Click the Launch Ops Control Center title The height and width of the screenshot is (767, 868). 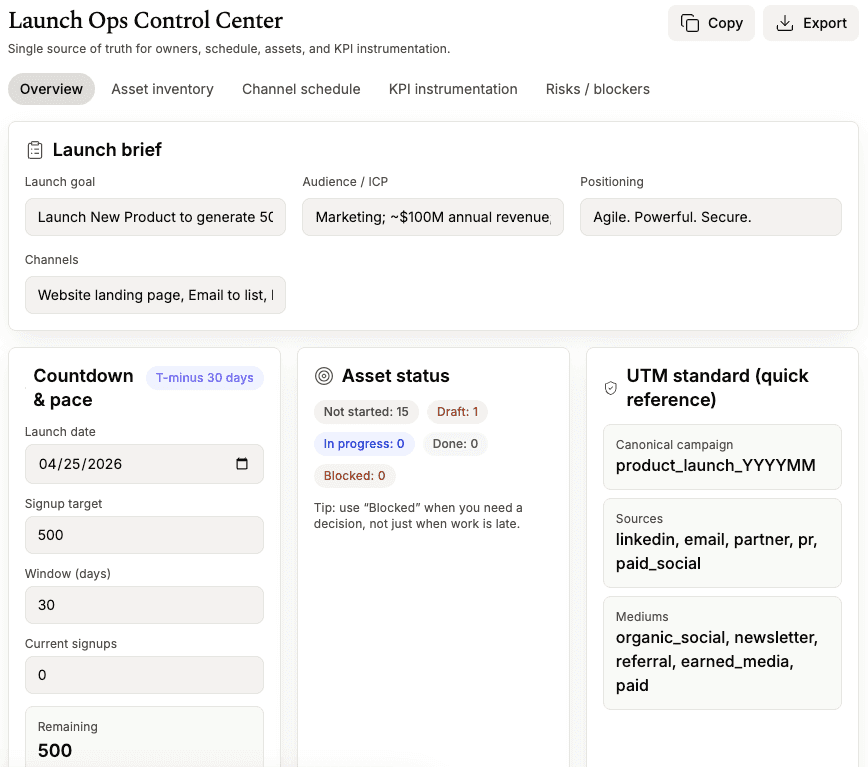(146, 20)
